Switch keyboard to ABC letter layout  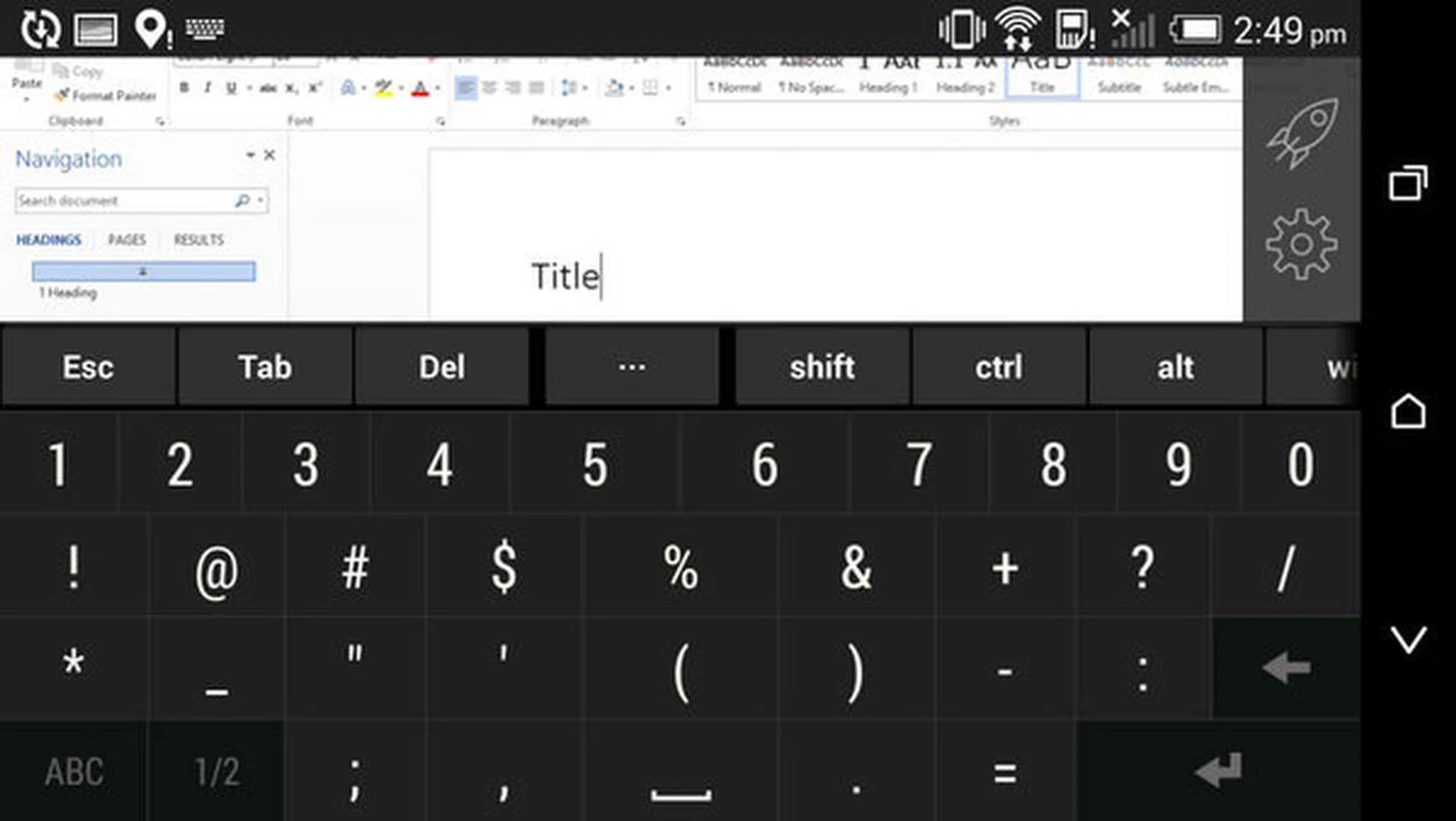point(74,772)
